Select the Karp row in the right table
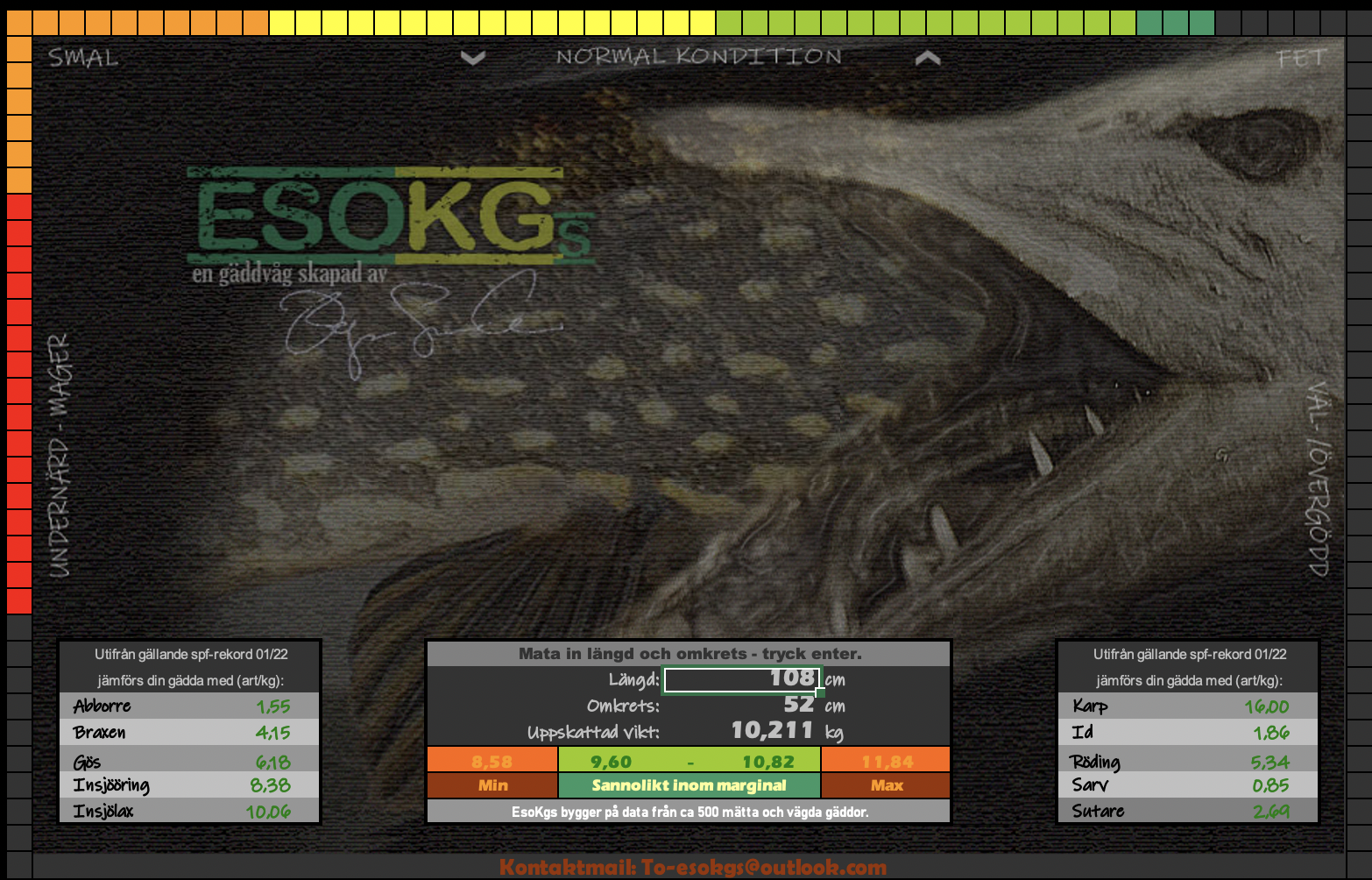 tap(1187, 706)
